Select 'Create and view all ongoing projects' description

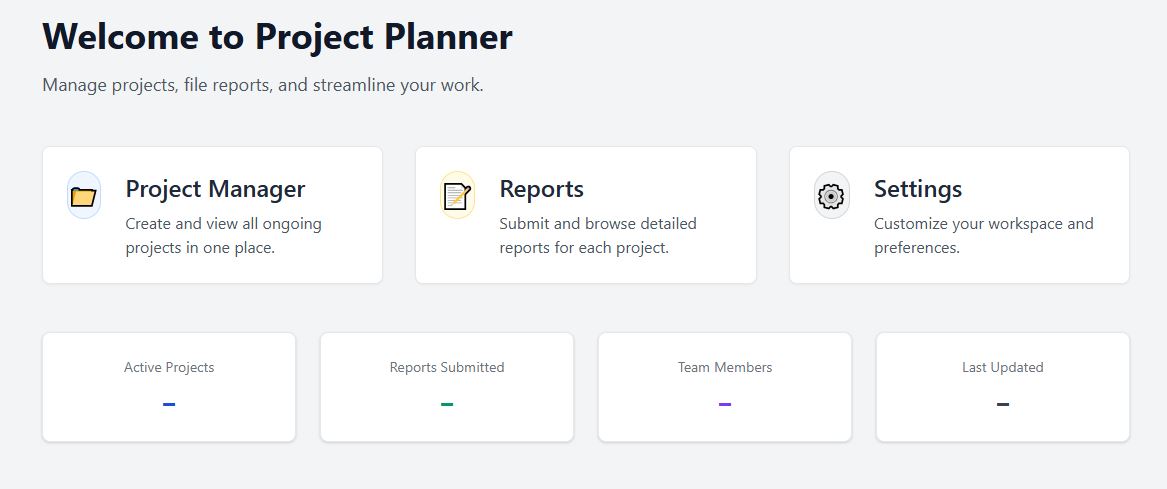[223, 235]
